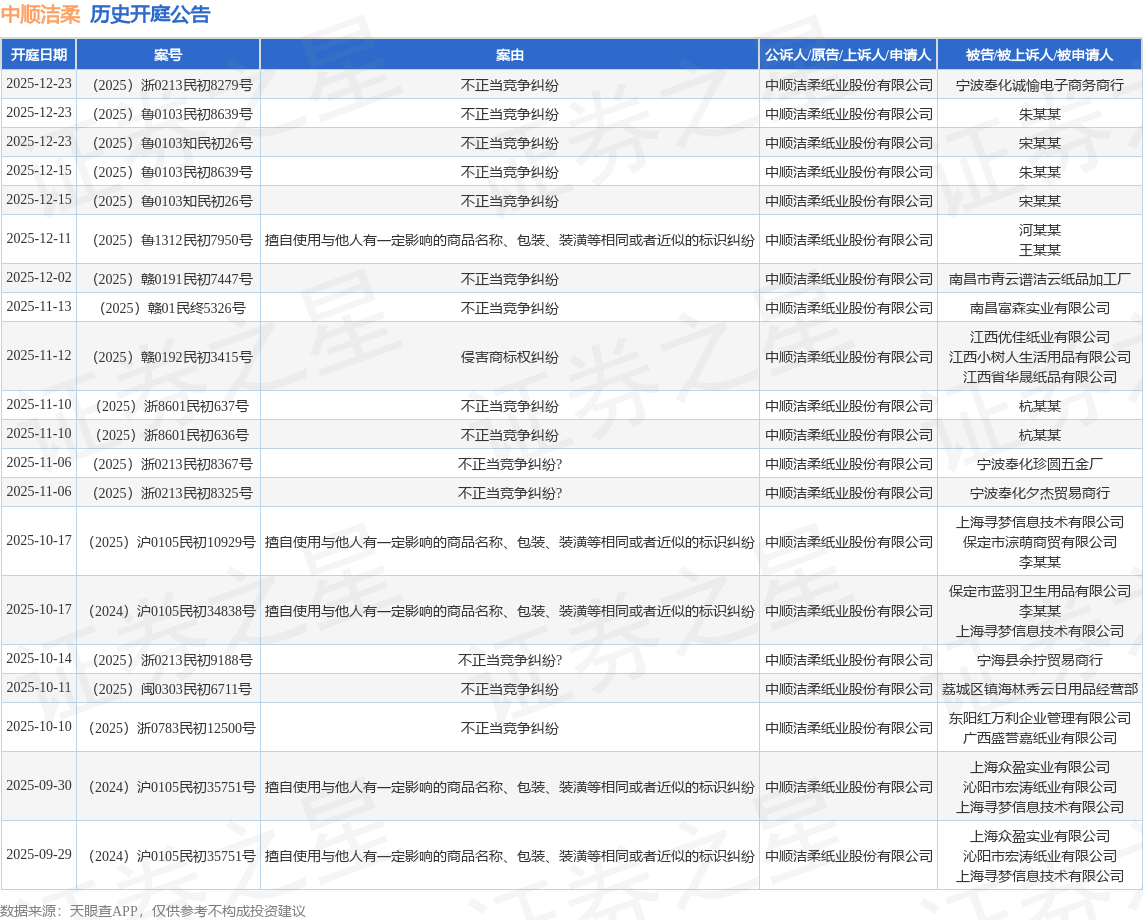This screenshot has height=920, width=1143.
Task: Click the hearing date 2025-09-29
Action: [39, 854]
